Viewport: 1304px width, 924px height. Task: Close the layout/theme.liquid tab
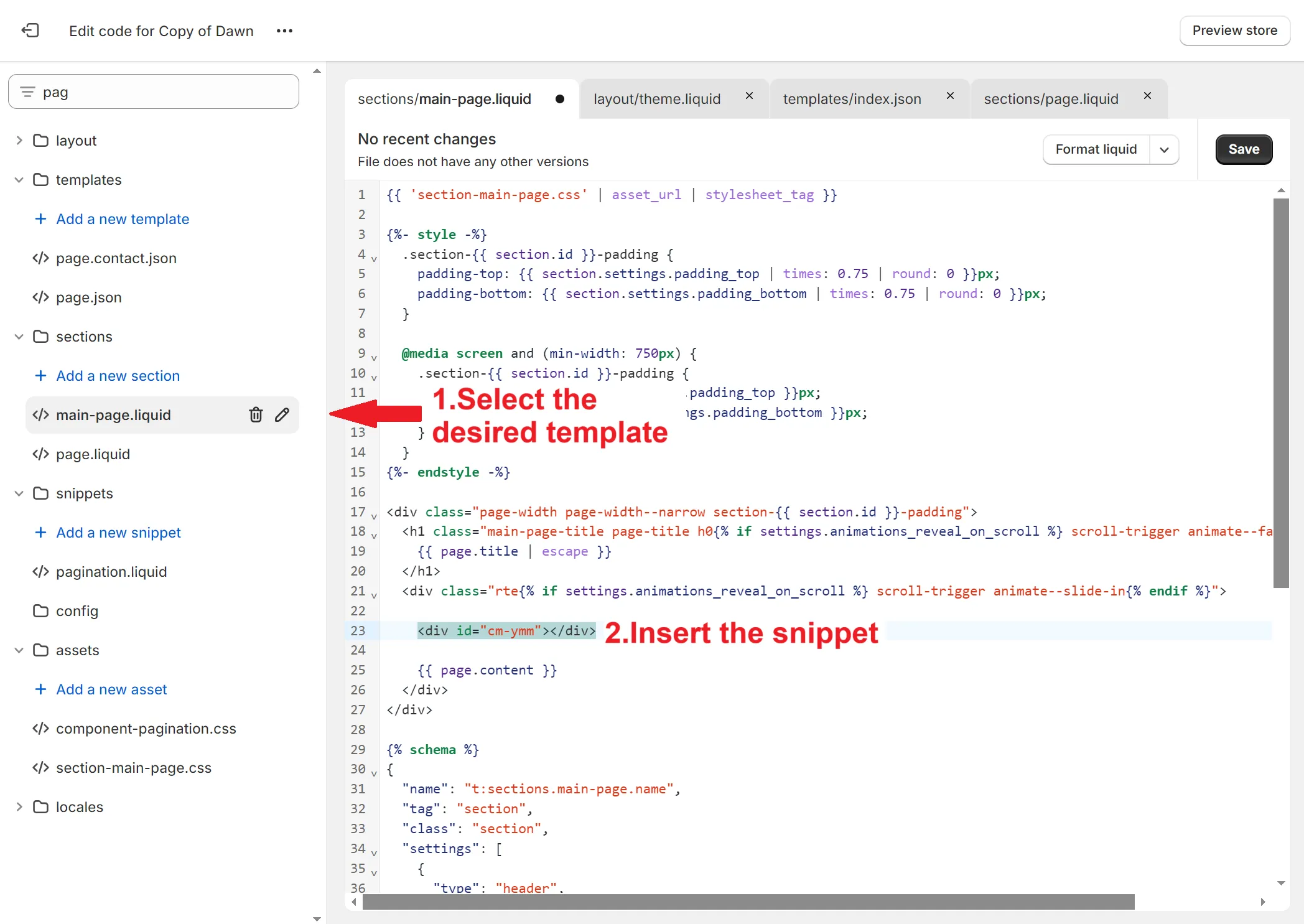749,96
